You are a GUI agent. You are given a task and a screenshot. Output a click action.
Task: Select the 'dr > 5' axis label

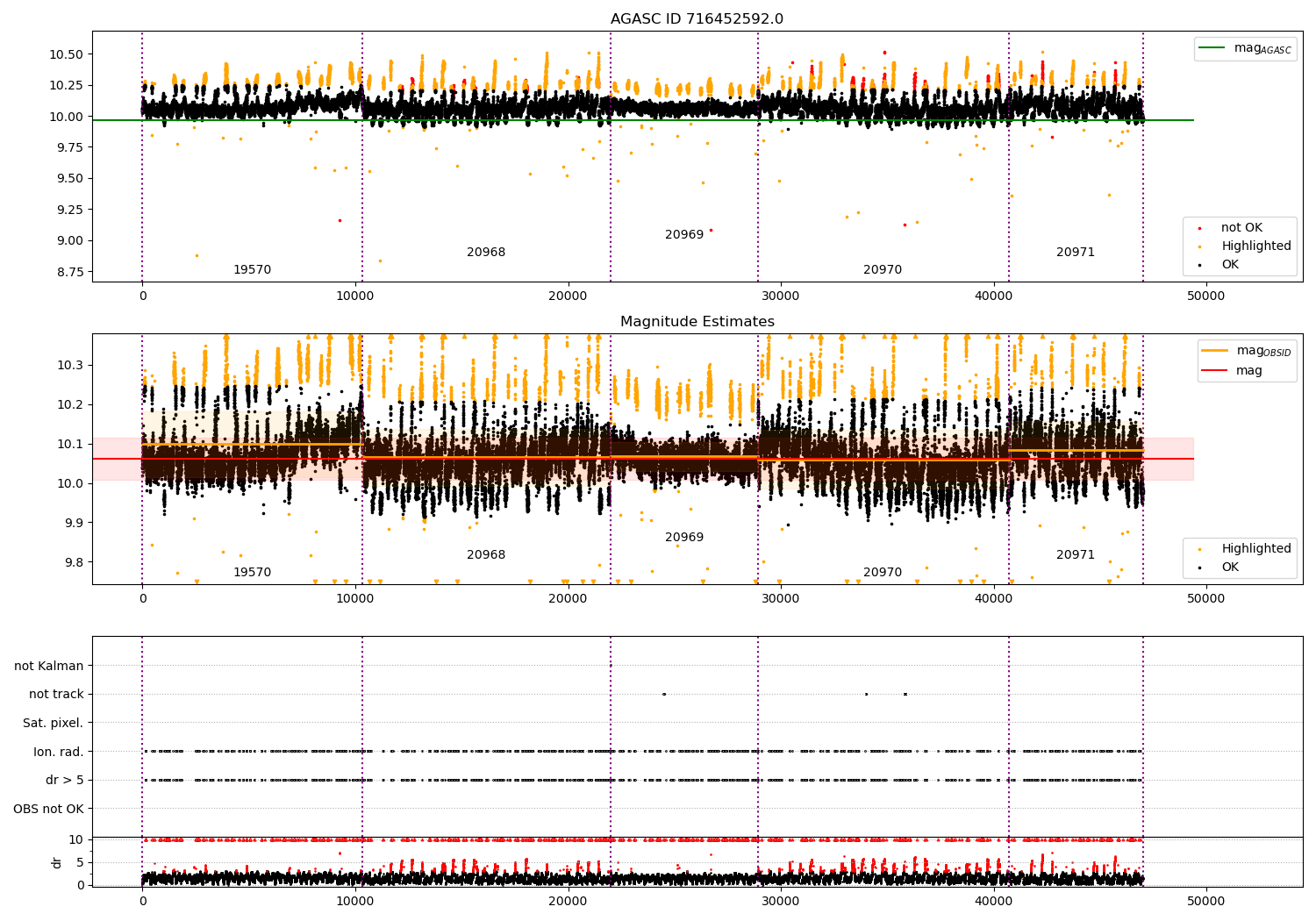click(x=65, y=780)
